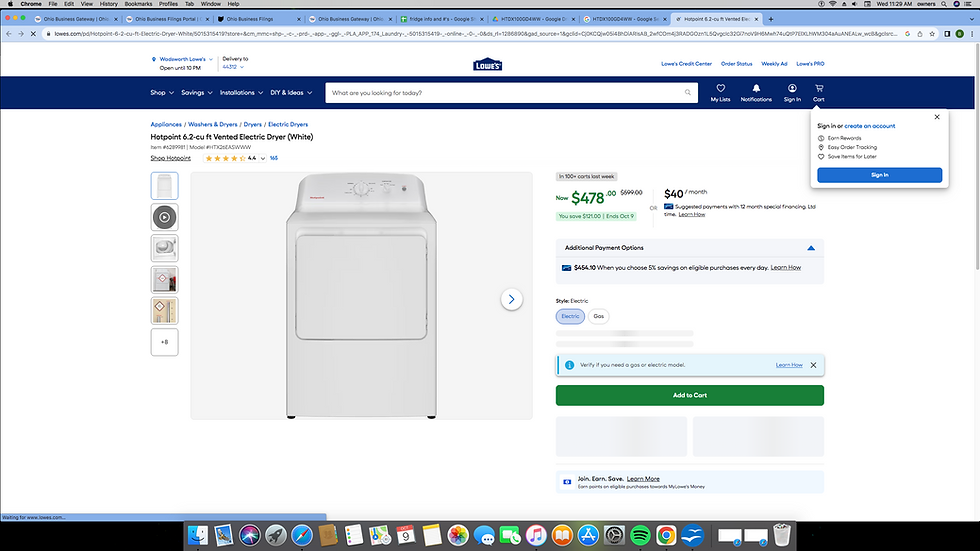Click the green Add to Cart button

[689, 395]
